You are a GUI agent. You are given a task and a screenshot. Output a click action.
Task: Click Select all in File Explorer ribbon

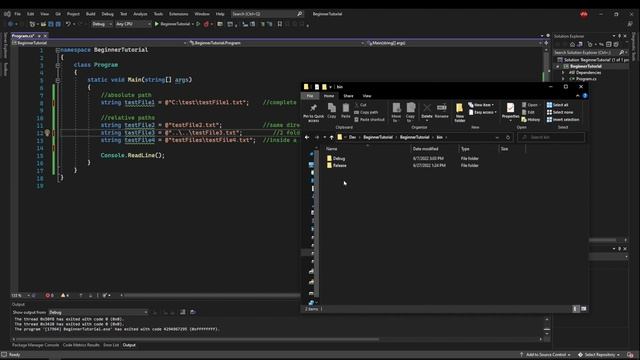pos(557,105)
